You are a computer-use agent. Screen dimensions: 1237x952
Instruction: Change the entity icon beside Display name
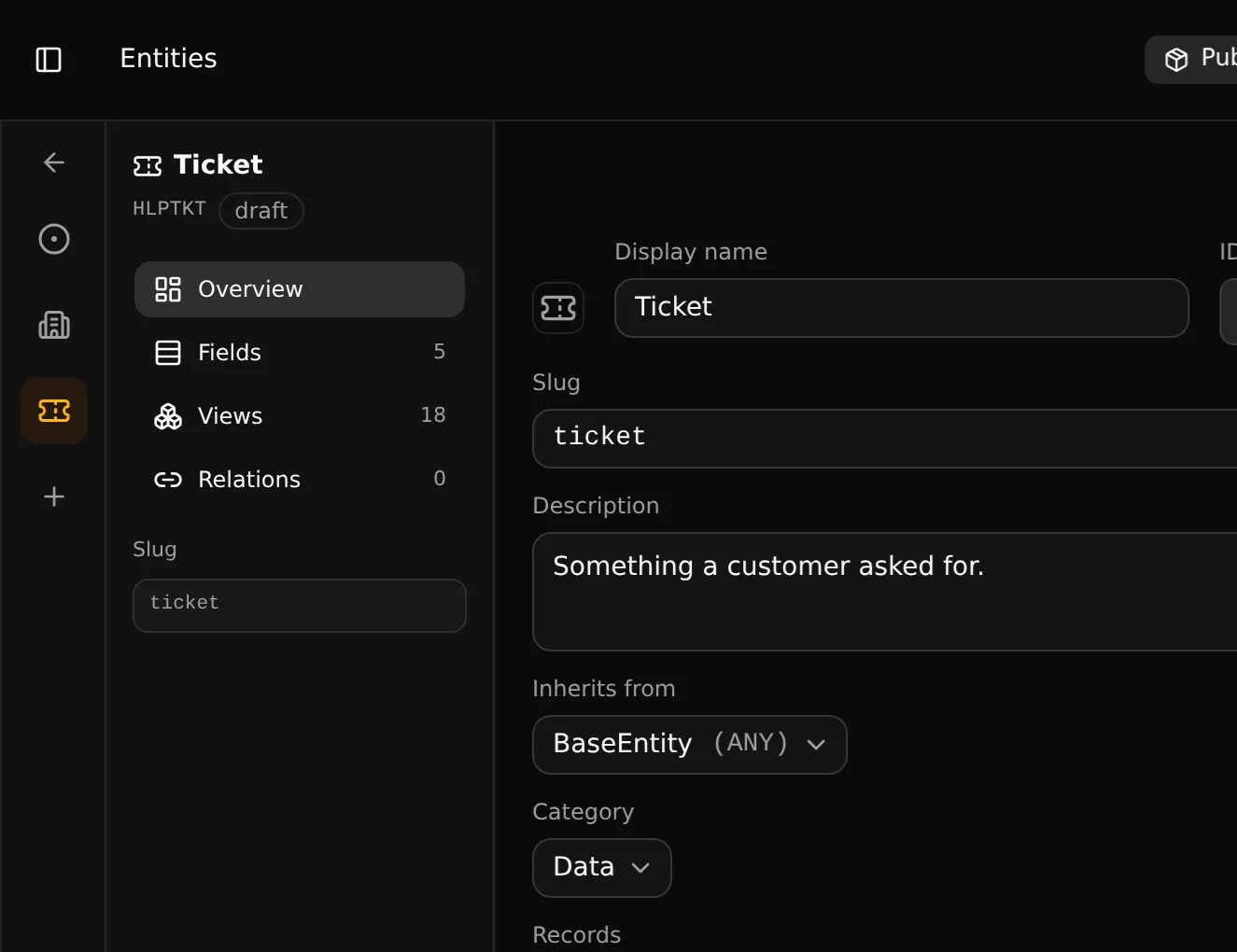[x=558, y=308]
